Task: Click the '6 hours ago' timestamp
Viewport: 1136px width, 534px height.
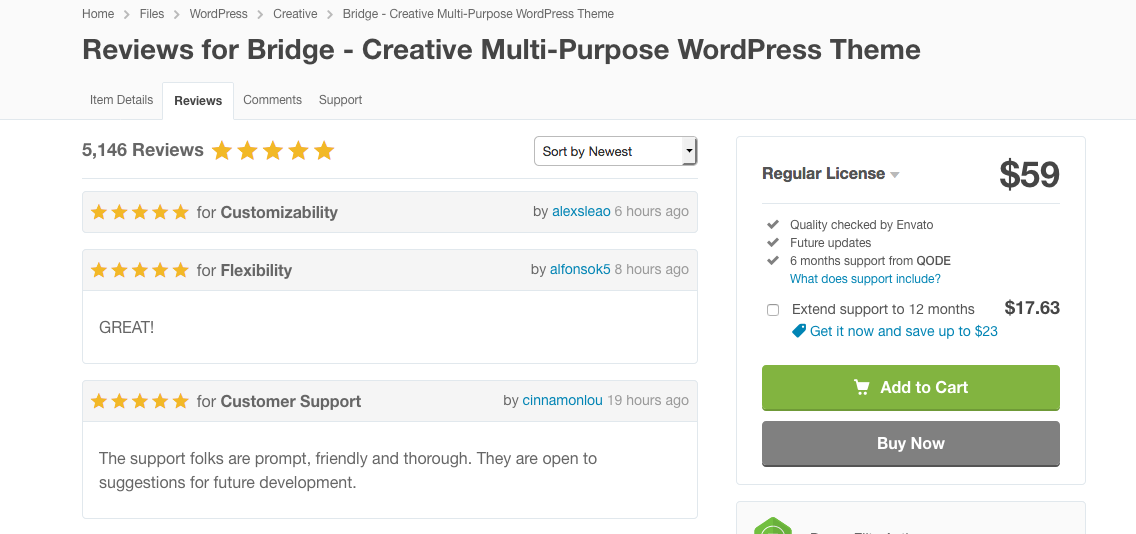Action: (x=651, y=212)
